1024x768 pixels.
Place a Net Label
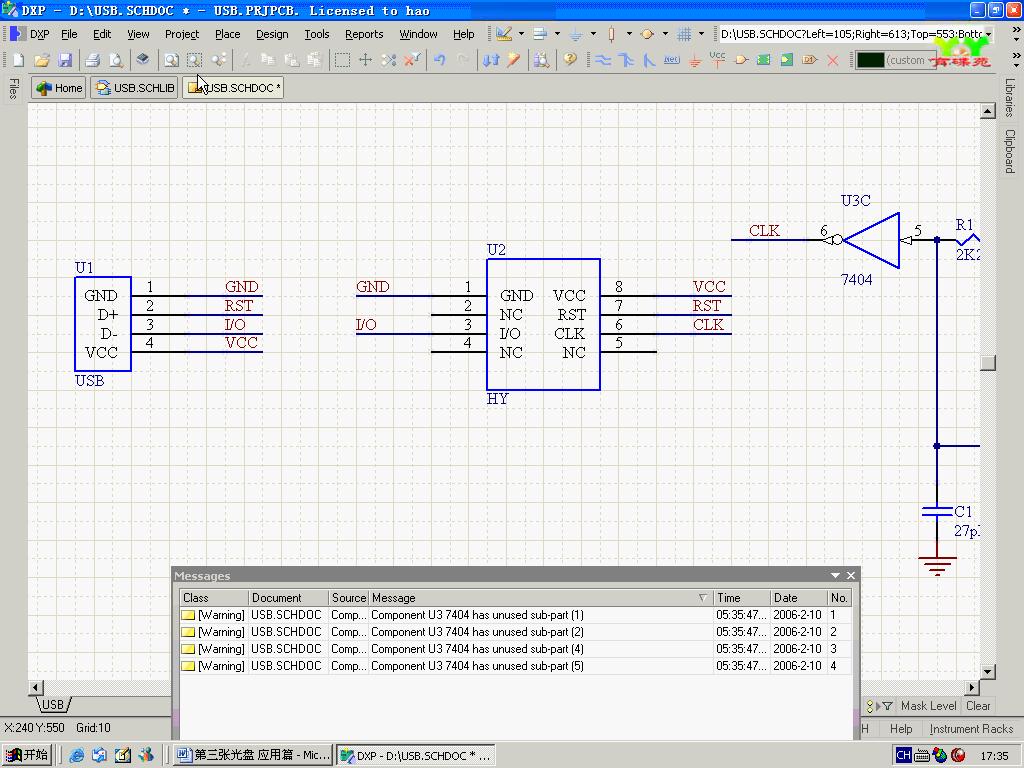671,60
